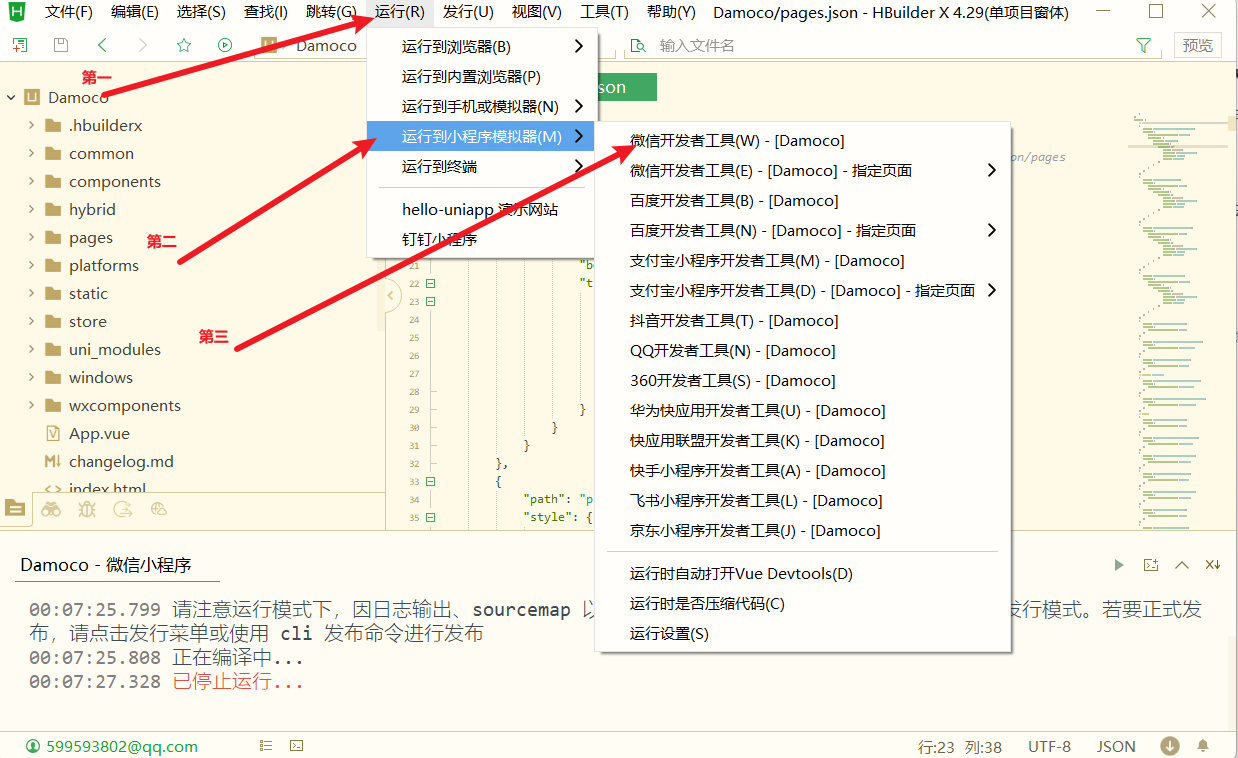The image size is (1238, 758).
Task: Toggle code fold marker at line 22
Action: tap(431, 284)
